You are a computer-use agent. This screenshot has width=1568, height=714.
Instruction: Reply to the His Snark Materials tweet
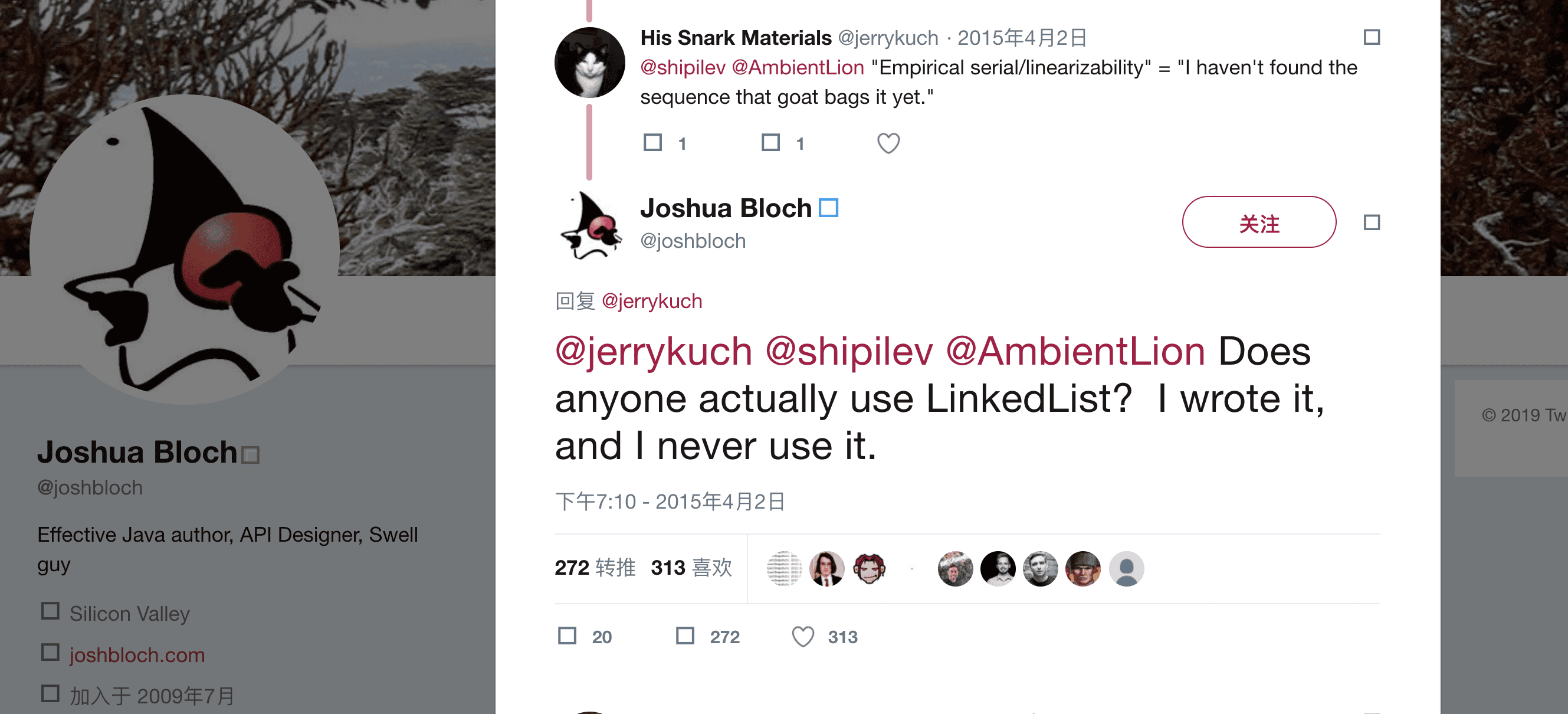[x=652, y=142]
